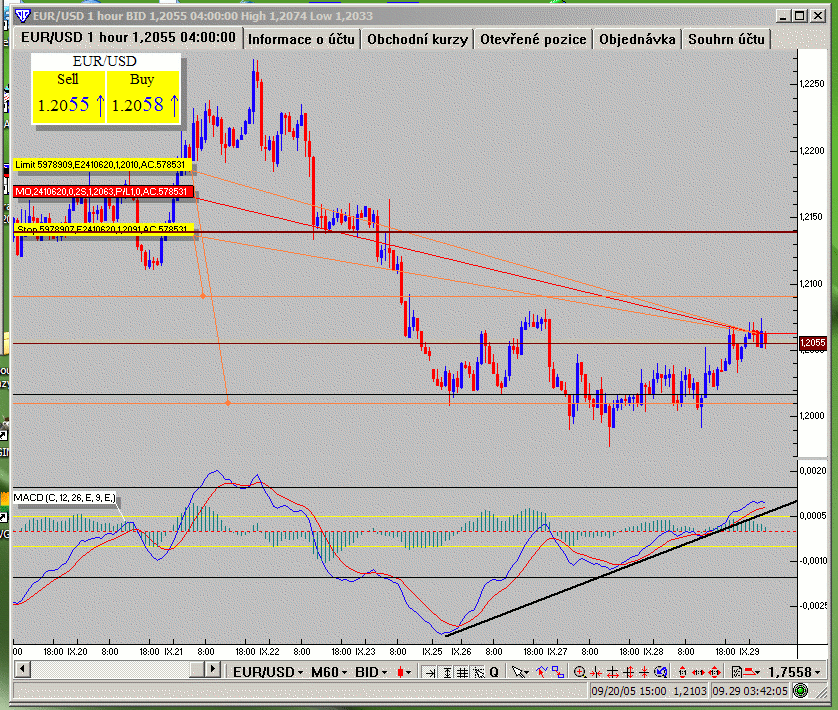The image size is (838, 710).
Task: Click the magnifier zoom-in icon
Action: pyautogui.click(x=580, y=672)
